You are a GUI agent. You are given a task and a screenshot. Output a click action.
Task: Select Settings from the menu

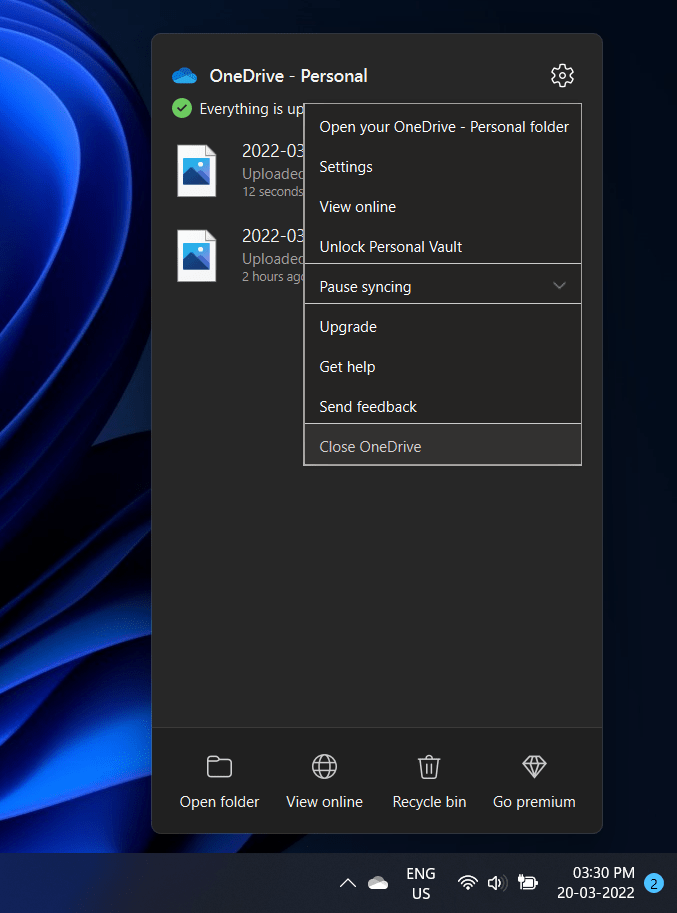click(443, 167)
